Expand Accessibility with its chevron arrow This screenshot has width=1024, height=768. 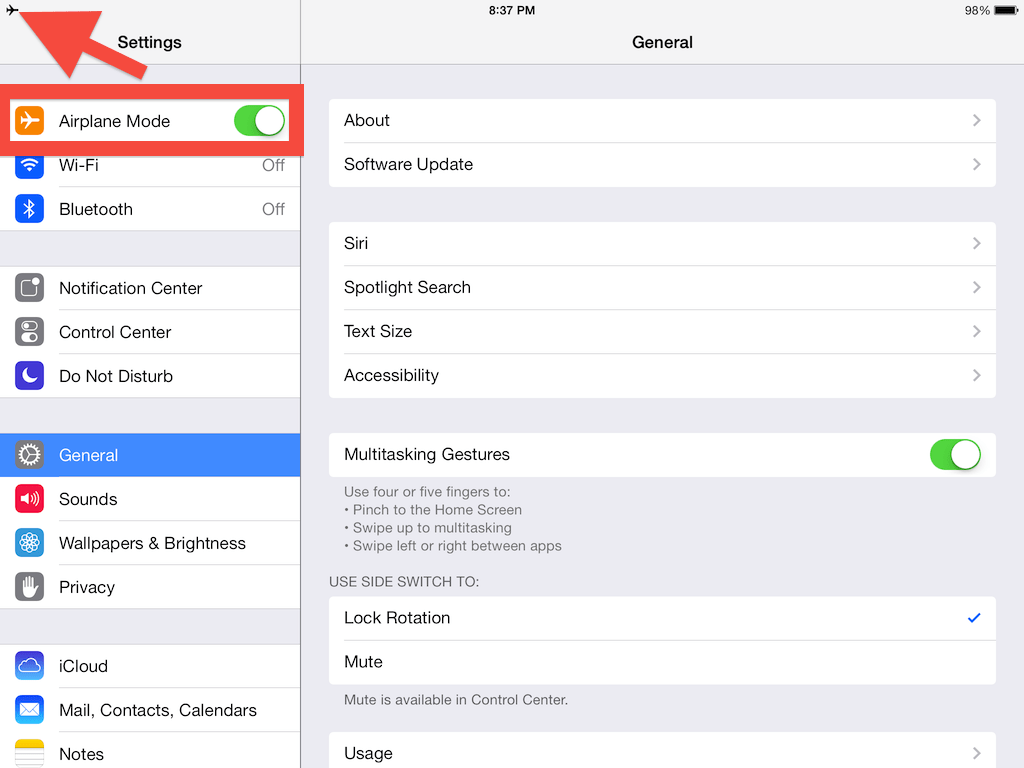click(976, 376)
